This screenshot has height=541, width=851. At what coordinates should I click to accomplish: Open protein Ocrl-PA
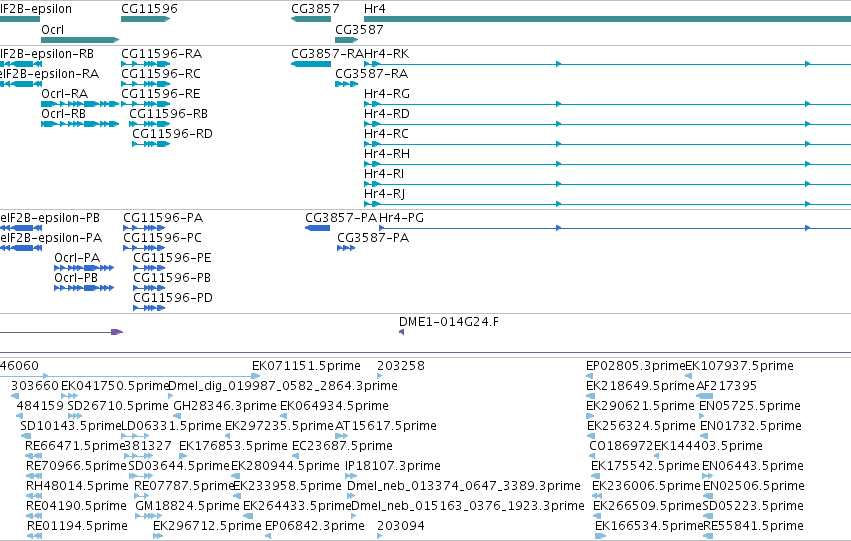click(x=77, y=258)
